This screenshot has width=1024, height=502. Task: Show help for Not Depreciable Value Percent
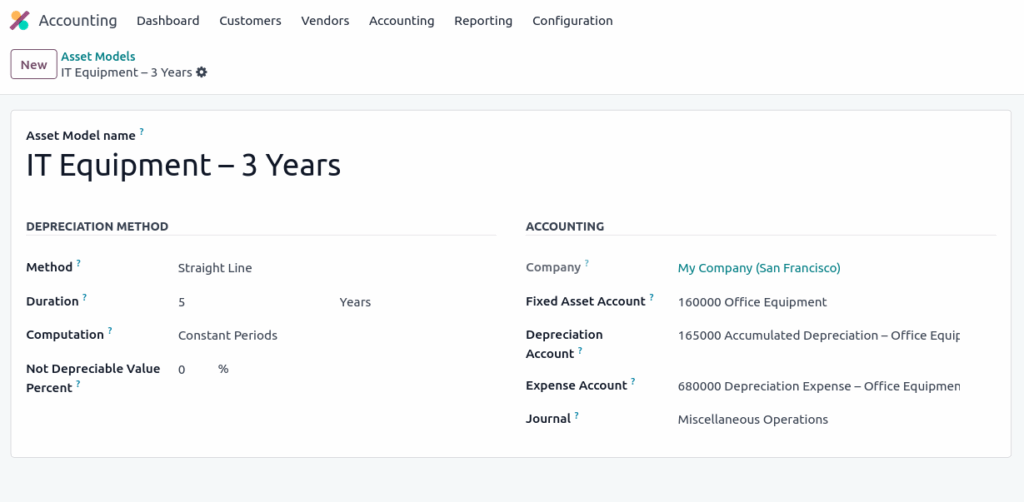coord(78,384)
